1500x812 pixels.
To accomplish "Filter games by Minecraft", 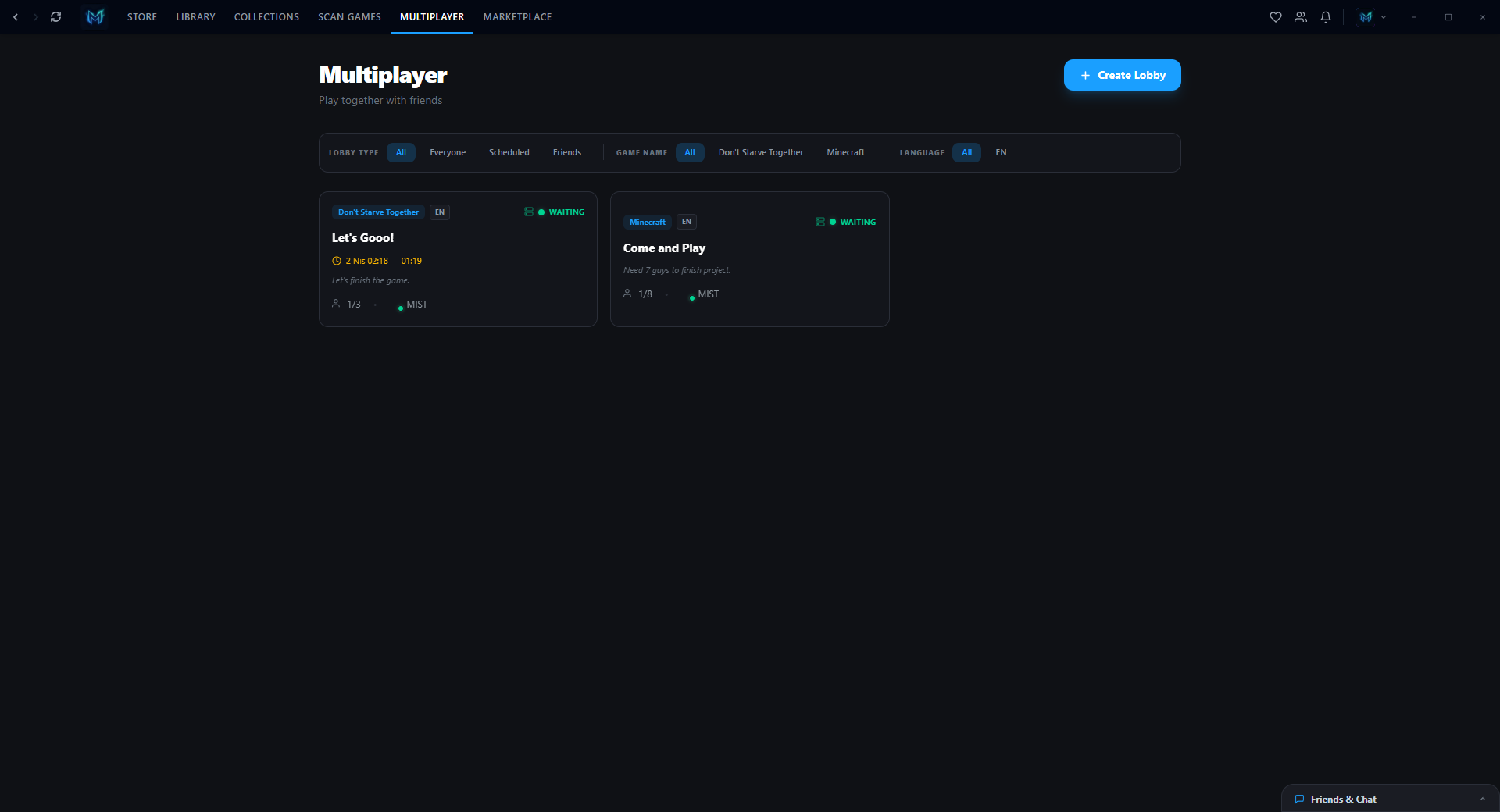I will (846, 152).
